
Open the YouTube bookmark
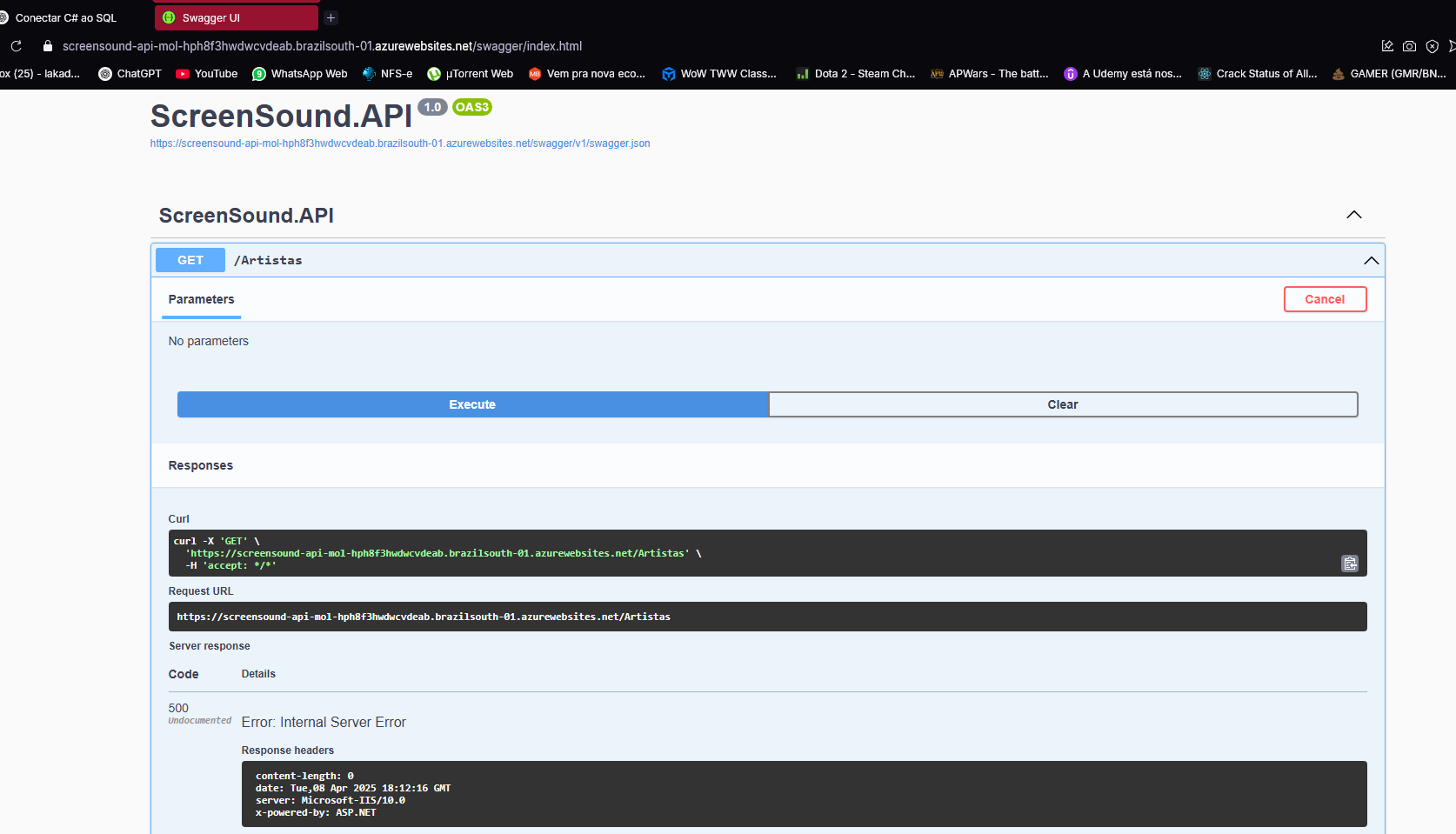pyautogui.click(x=207, y=74)
